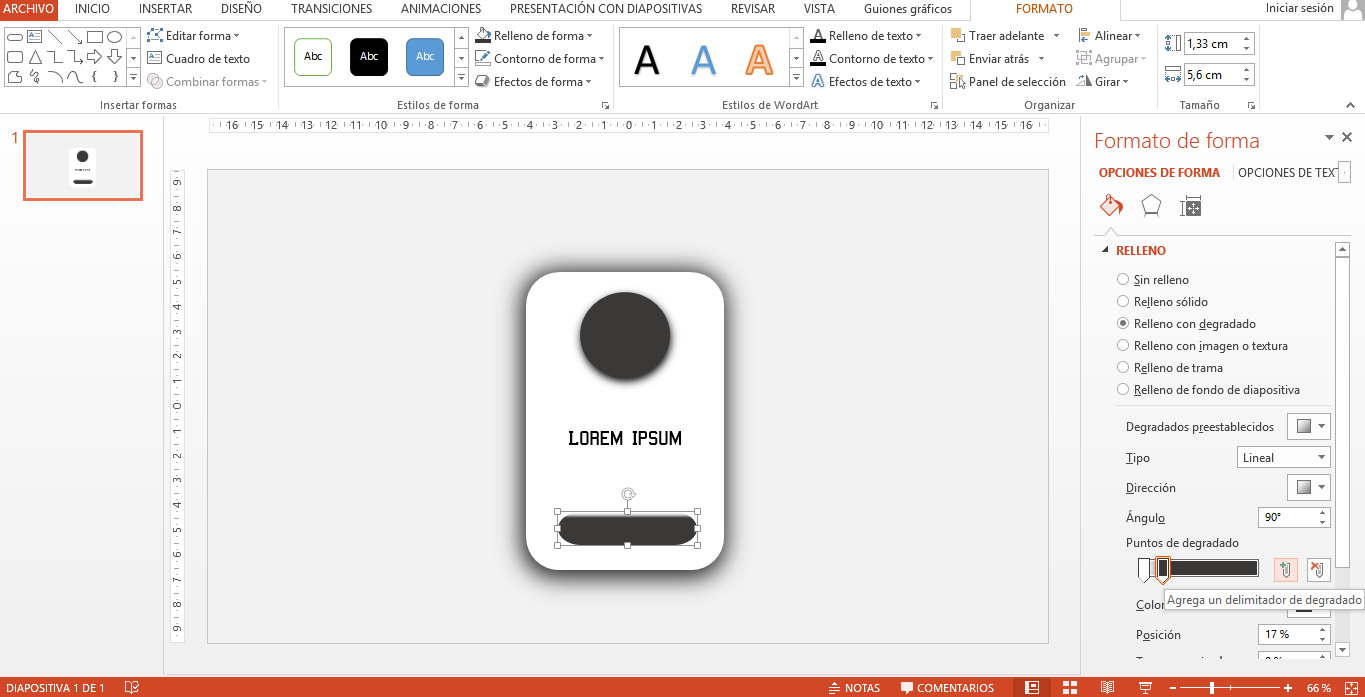Viewport: 1365px width, 697px height.
Task: Insert a Cuadro de texto
Action: pyautogui.click(x=198, y=59)
